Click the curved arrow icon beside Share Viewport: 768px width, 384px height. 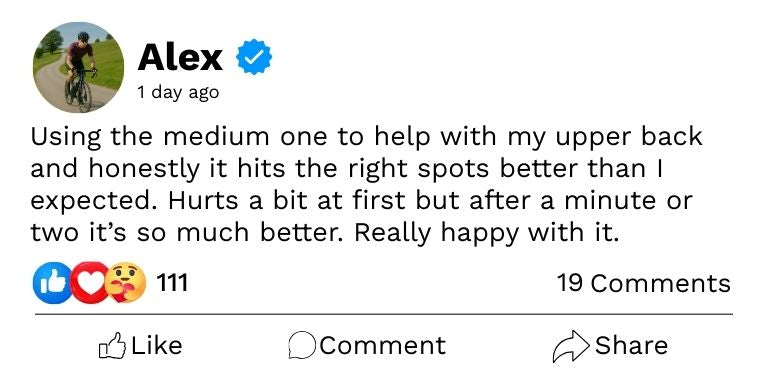coord(571,346)
